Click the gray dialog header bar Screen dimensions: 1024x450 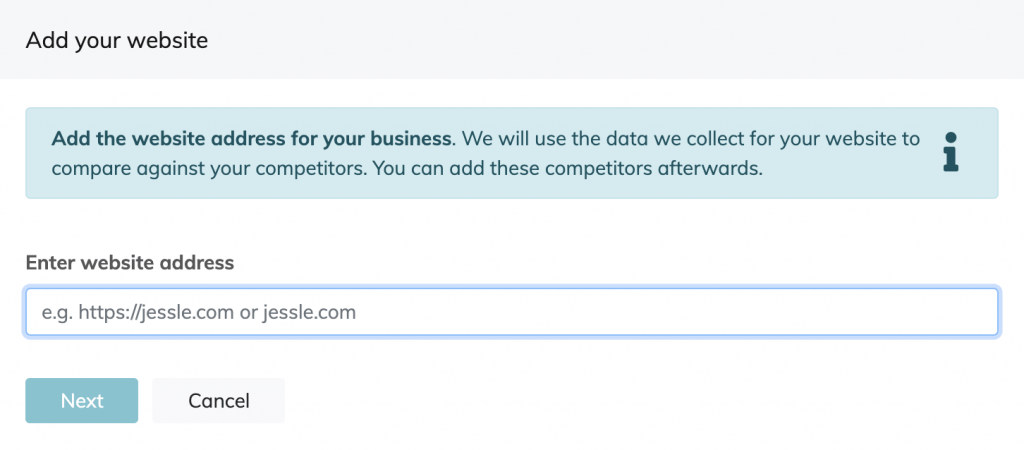[511, 39]
